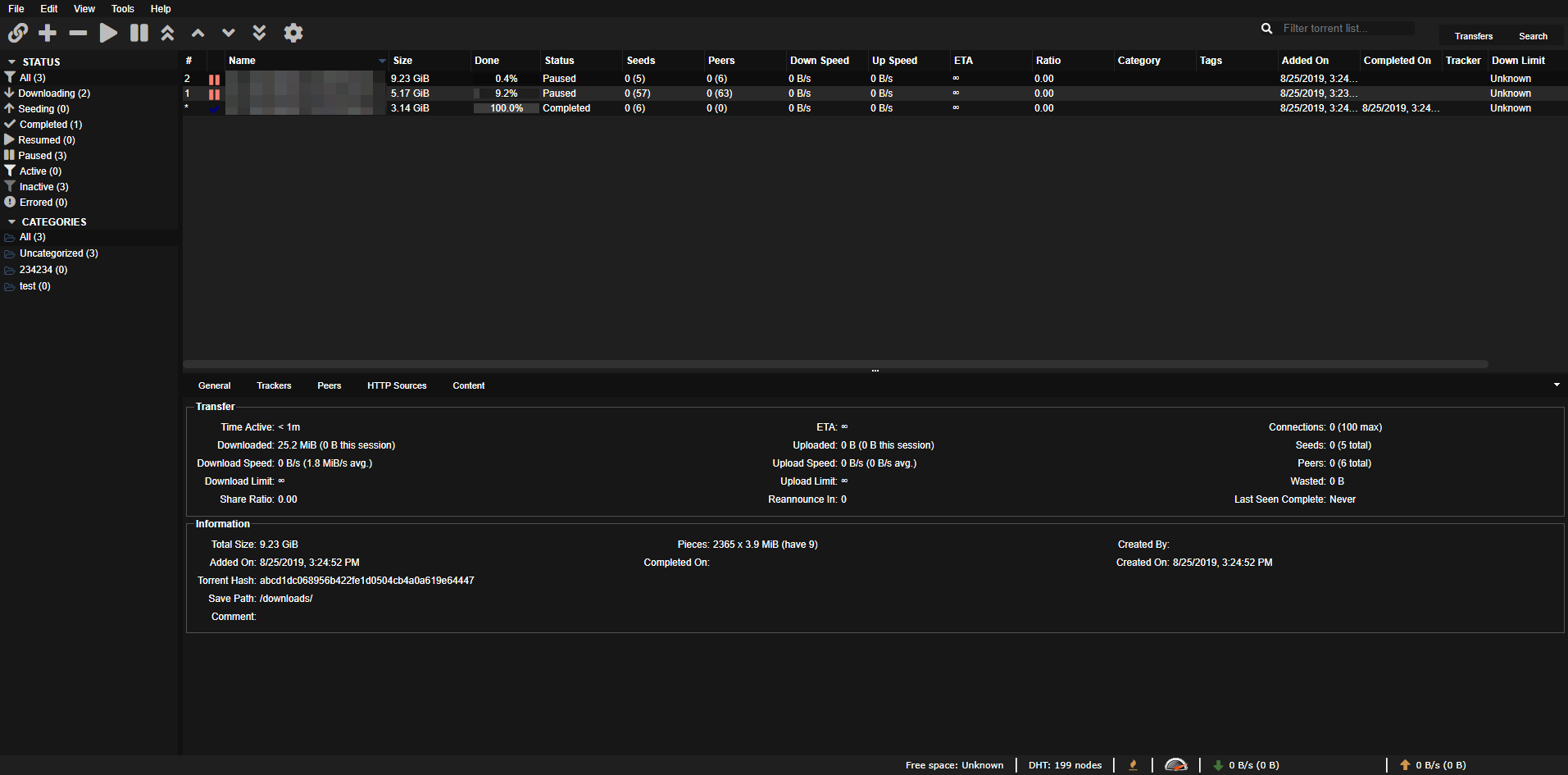This screenshot has width=1568, height=775.
Task: Open the Search tab button
Action: pyautogui.click(x=1532, y=36)
